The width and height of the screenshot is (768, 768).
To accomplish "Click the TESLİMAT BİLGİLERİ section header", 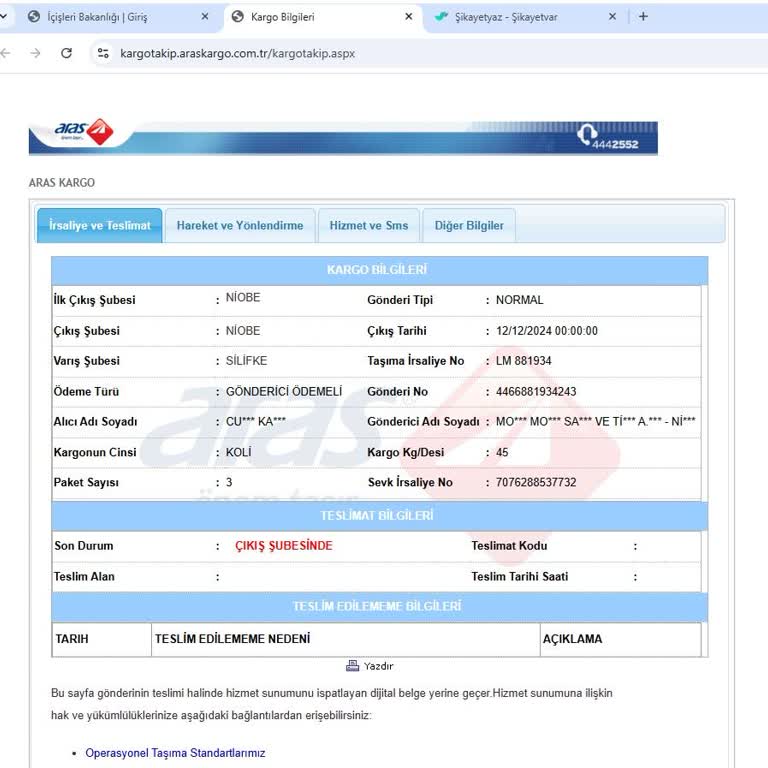I will point(377,516).
